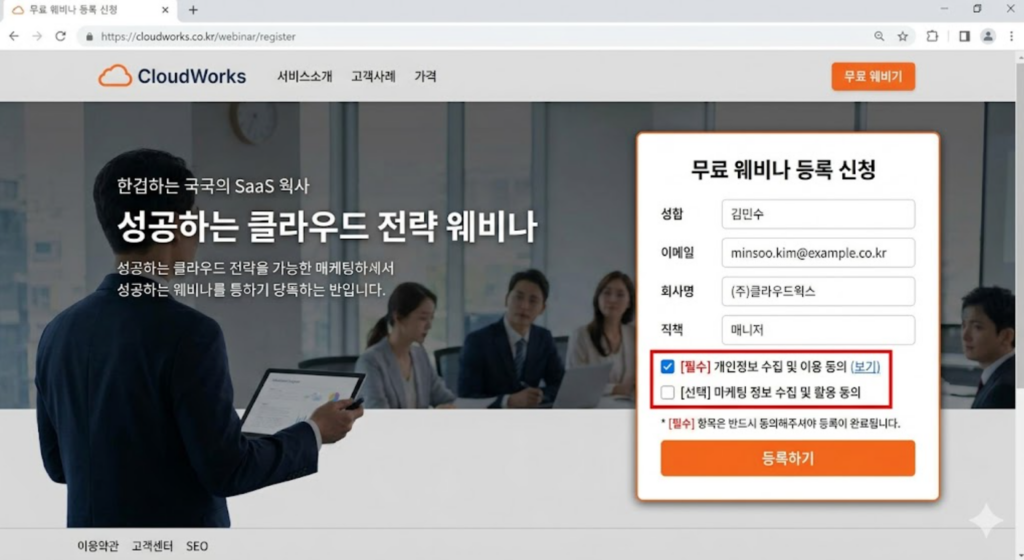Click the 직책 input field
This screenshot has height=560, width=1024.
click(x=818, y=330)
